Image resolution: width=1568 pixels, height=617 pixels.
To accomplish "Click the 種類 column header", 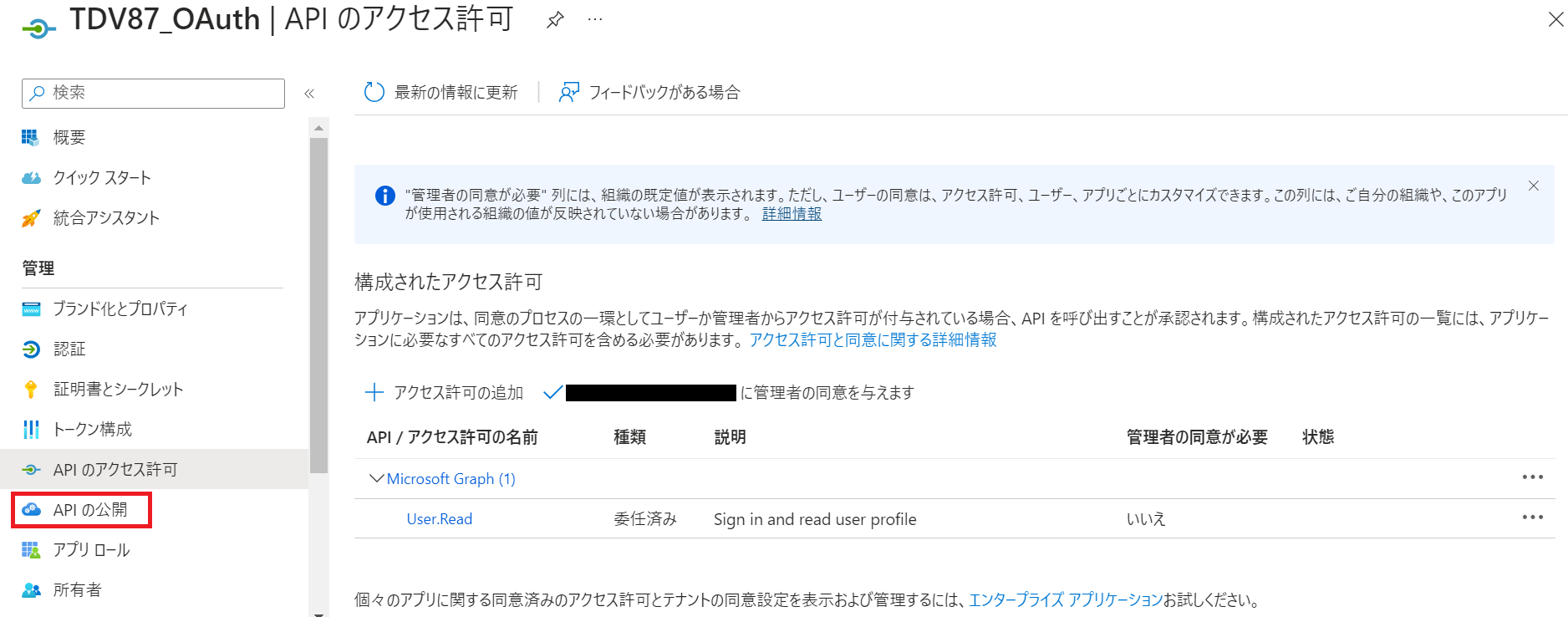I will tap(630, 437).
